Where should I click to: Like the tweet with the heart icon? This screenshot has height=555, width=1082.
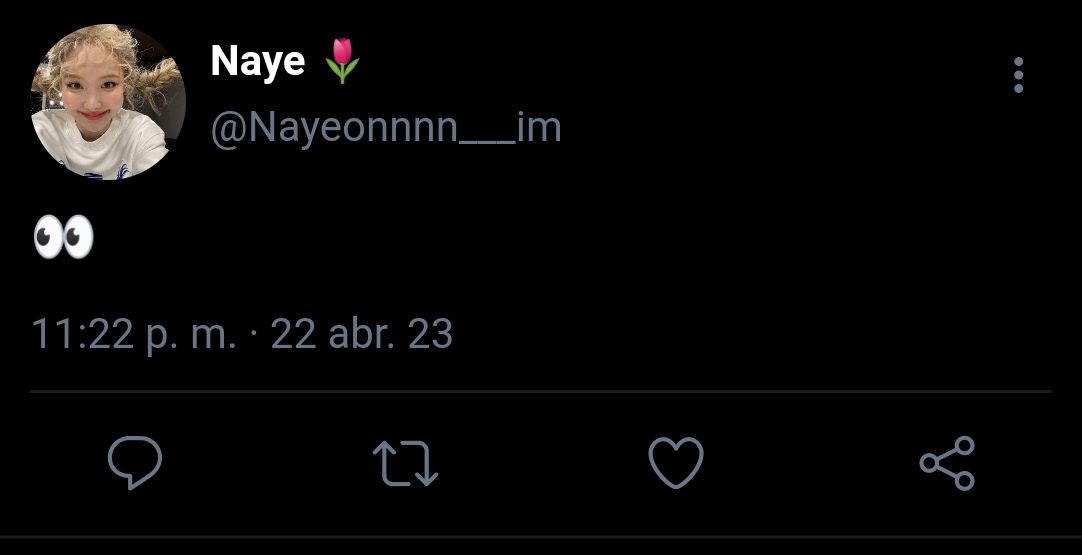click(676, 462)
